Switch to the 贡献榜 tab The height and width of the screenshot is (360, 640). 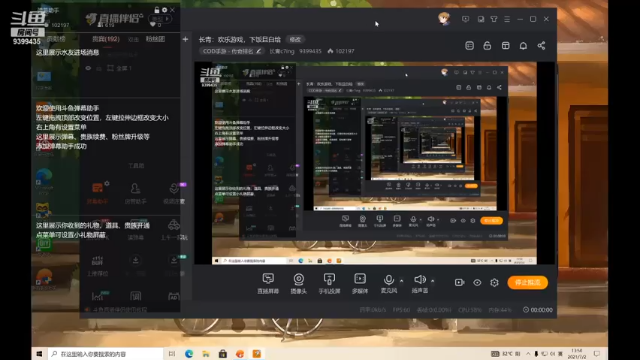[x=56, y=39]
